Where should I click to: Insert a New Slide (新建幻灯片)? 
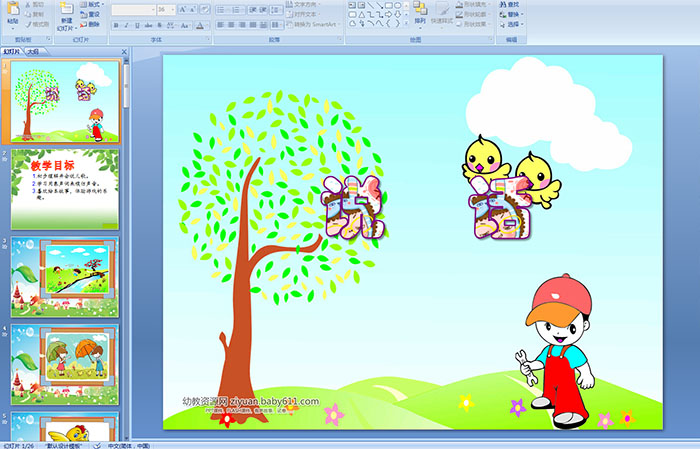[x=67, y=17]
